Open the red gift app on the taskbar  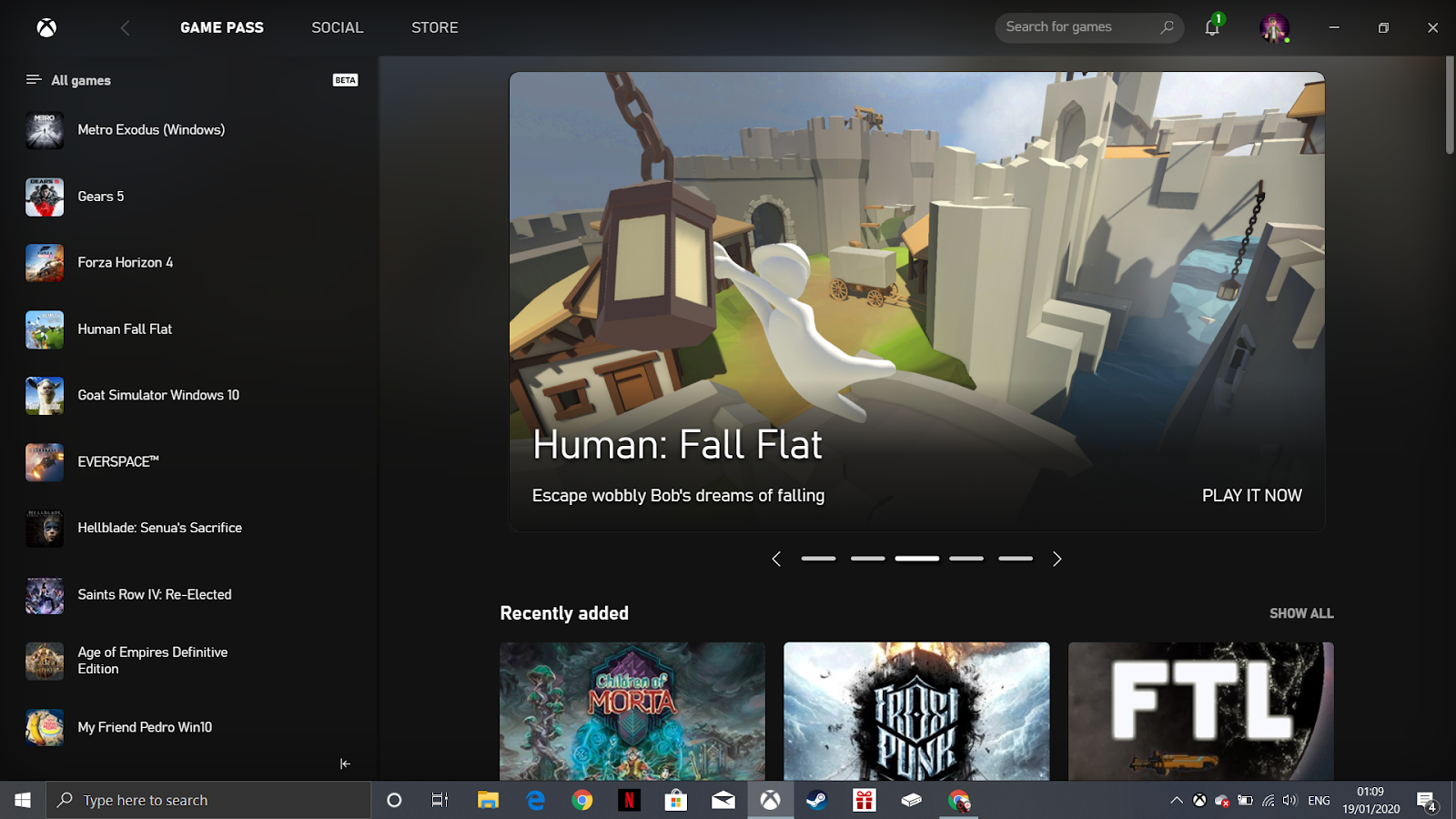tap(864, 800)
